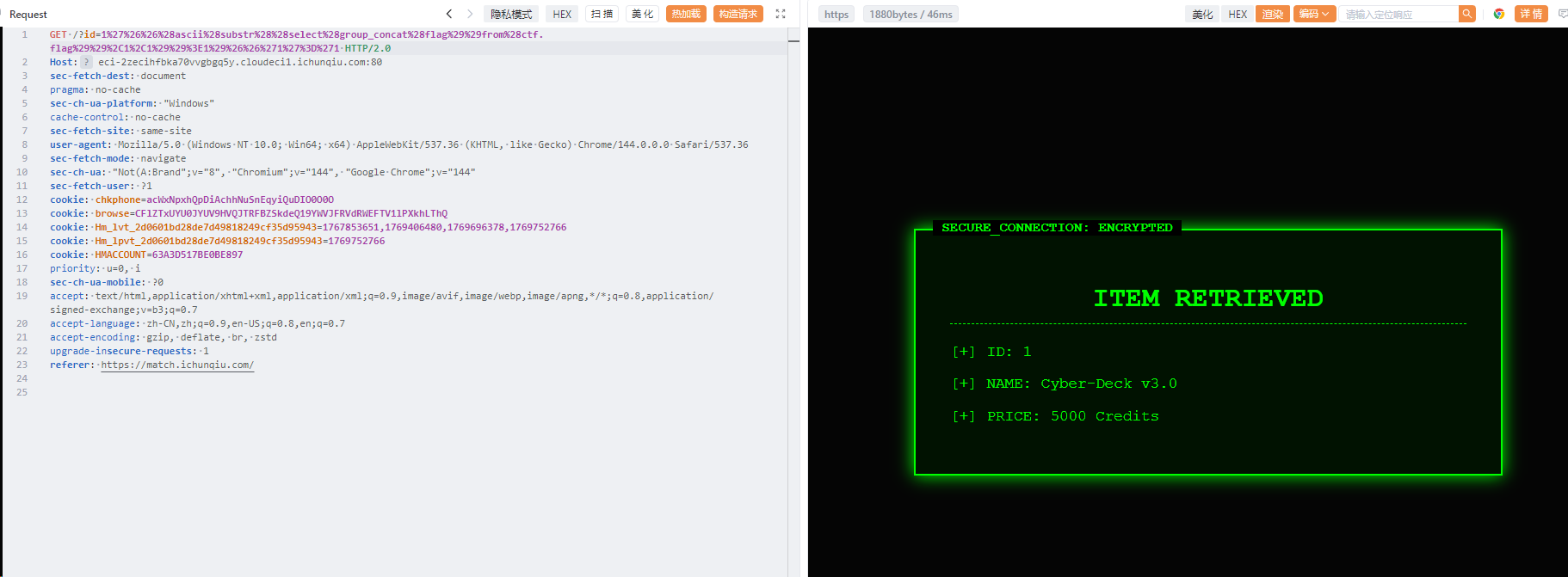Screen dimensions: 1568x577
Task: Toggle HEX view in Request panel
Action: (562, 14)
